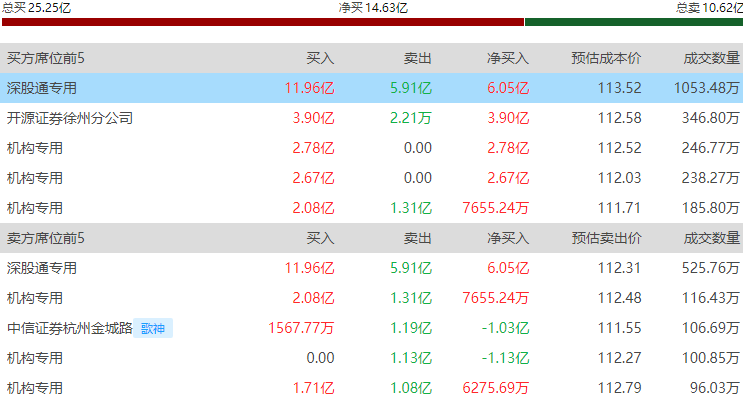Screen dimensions: 743x397
Task: Select estimated sell price 112.27
Action: (x=619, y=358)
